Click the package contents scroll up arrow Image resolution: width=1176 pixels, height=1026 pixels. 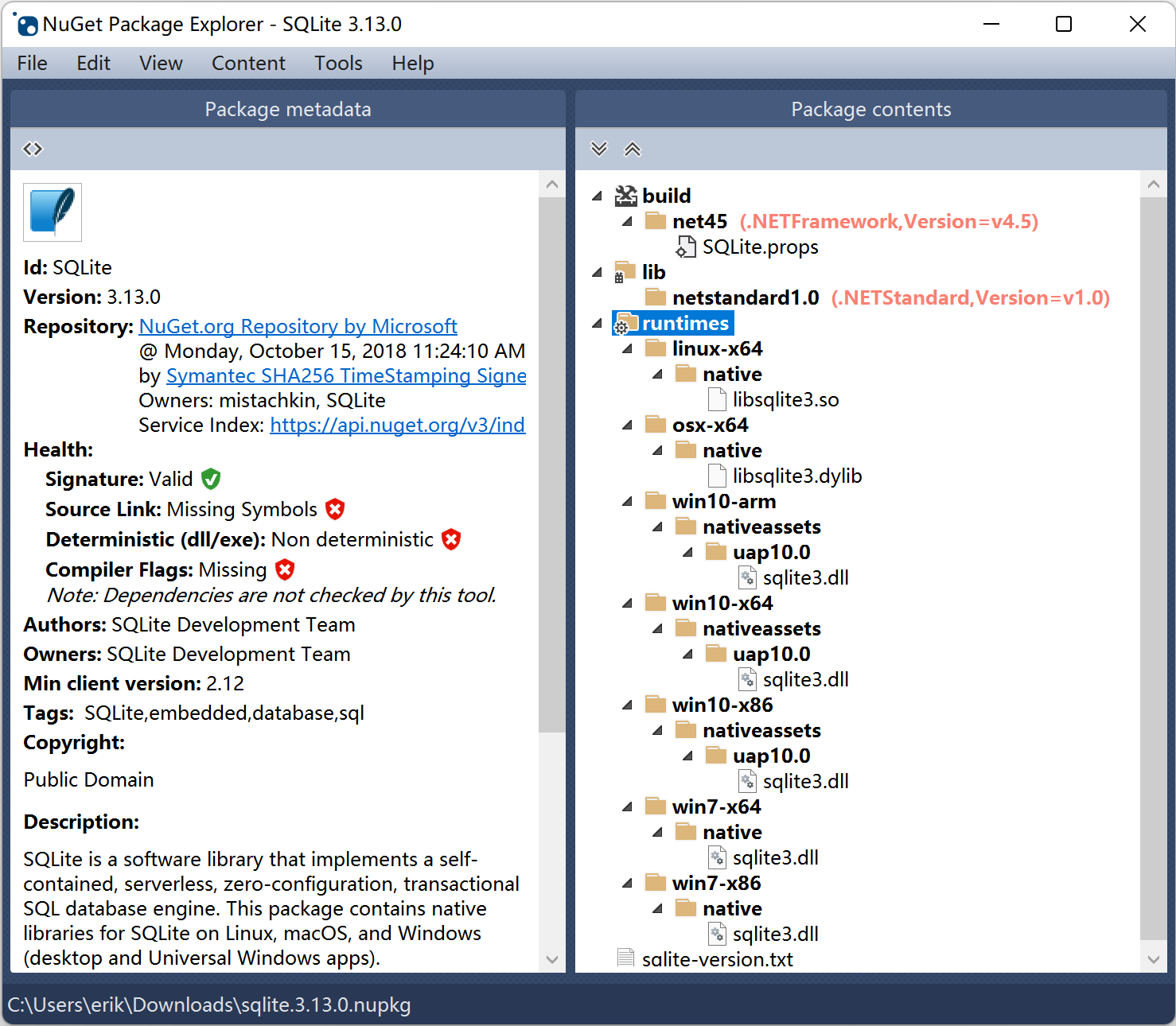(1154, 185)
